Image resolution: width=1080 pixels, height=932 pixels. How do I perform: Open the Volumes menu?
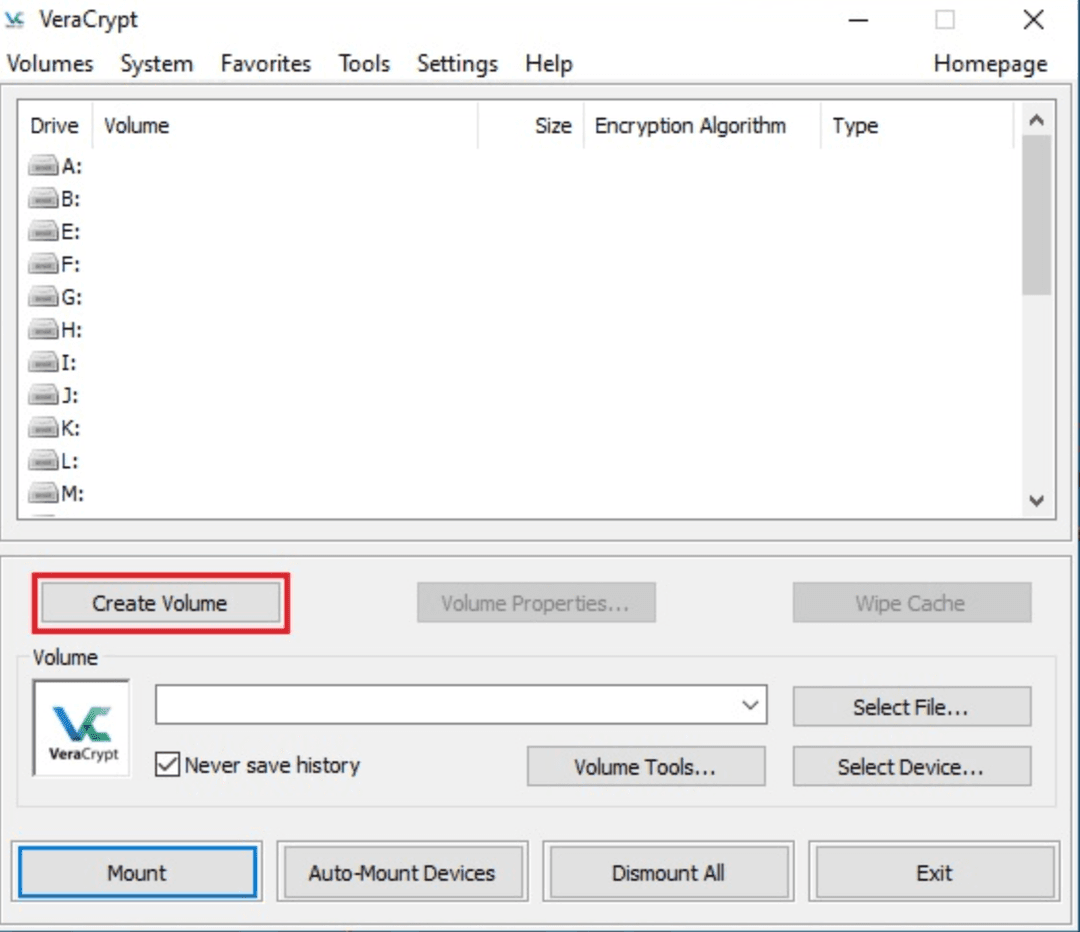(50, 64)
